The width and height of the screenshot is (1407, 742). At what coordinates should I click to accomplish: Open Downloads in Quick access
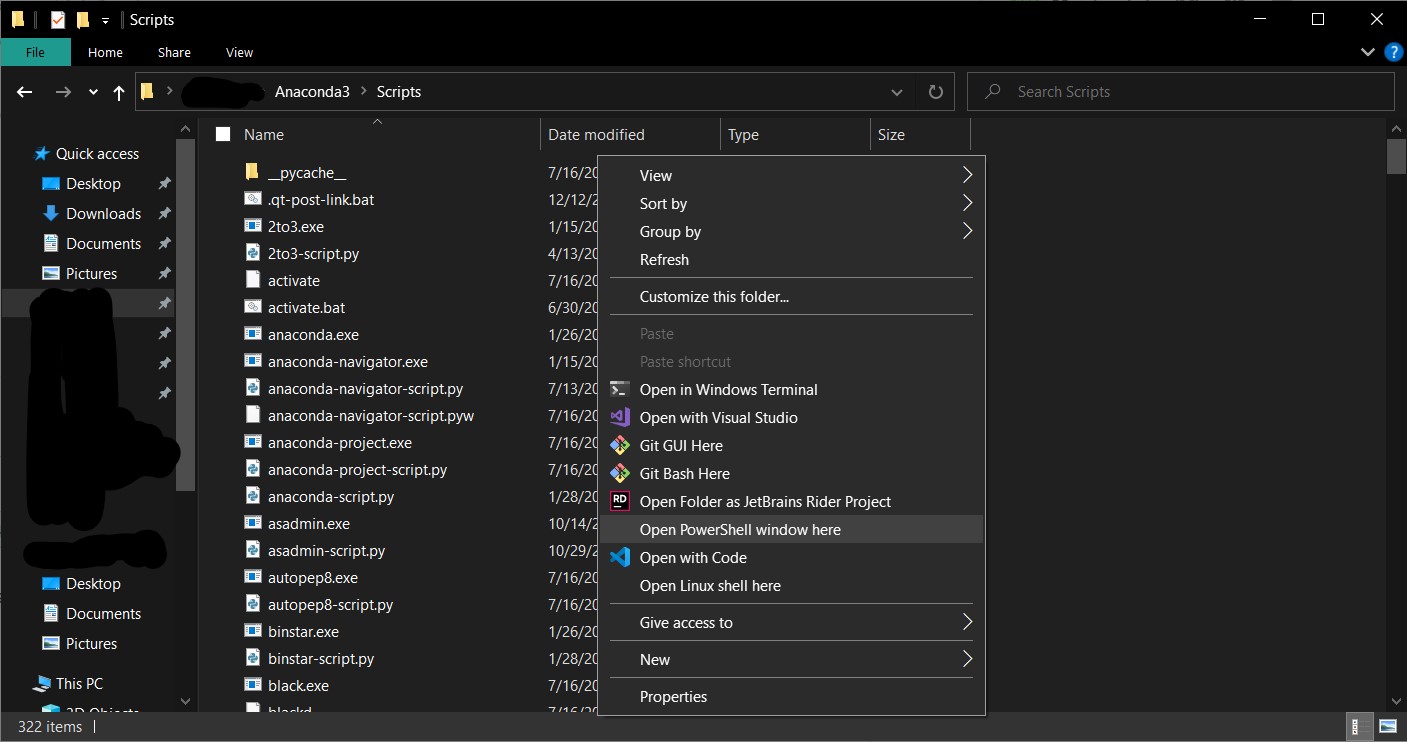coord(103,213)
